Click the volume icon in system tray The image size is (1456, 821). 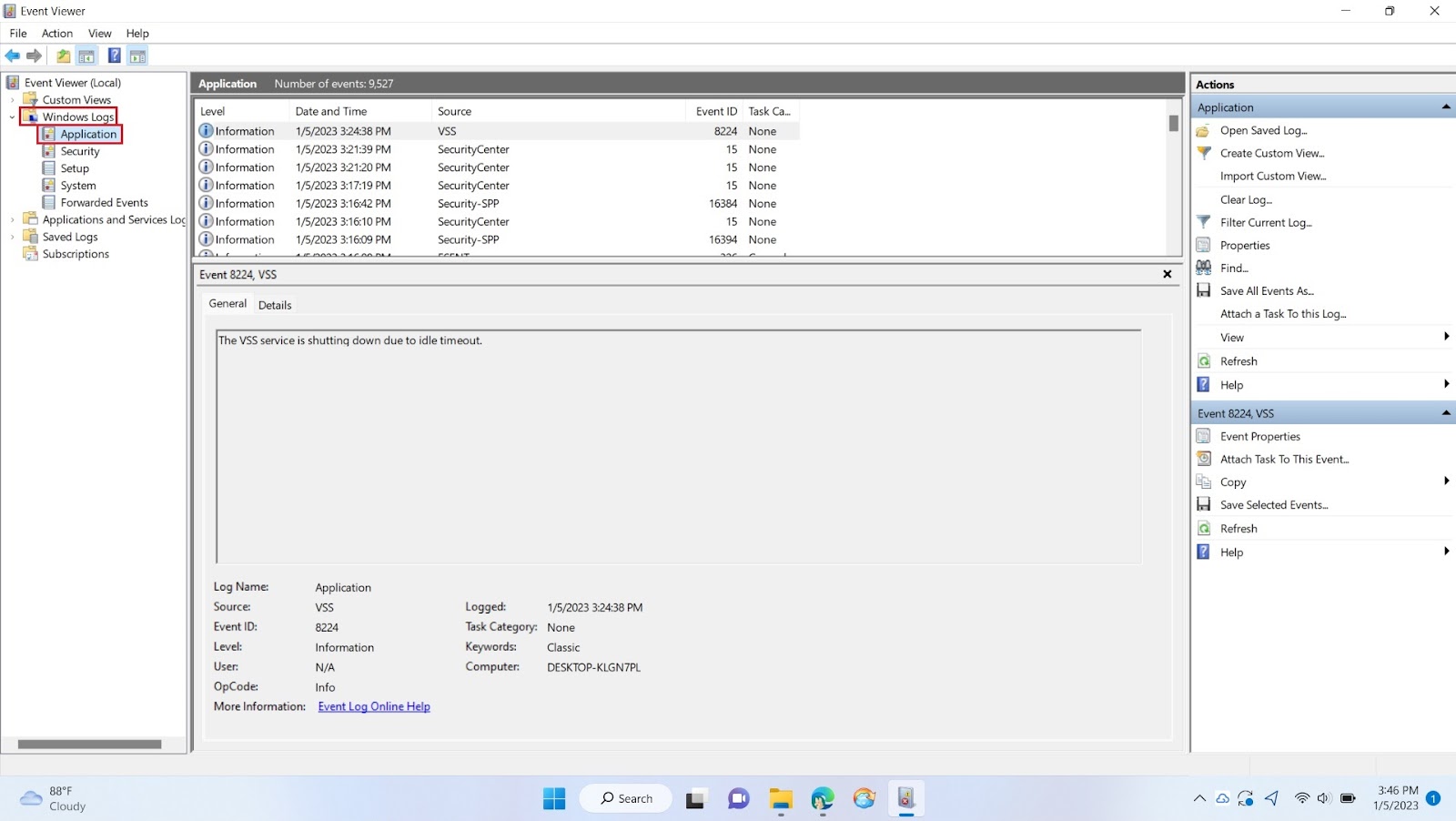tap(1324, 798)
